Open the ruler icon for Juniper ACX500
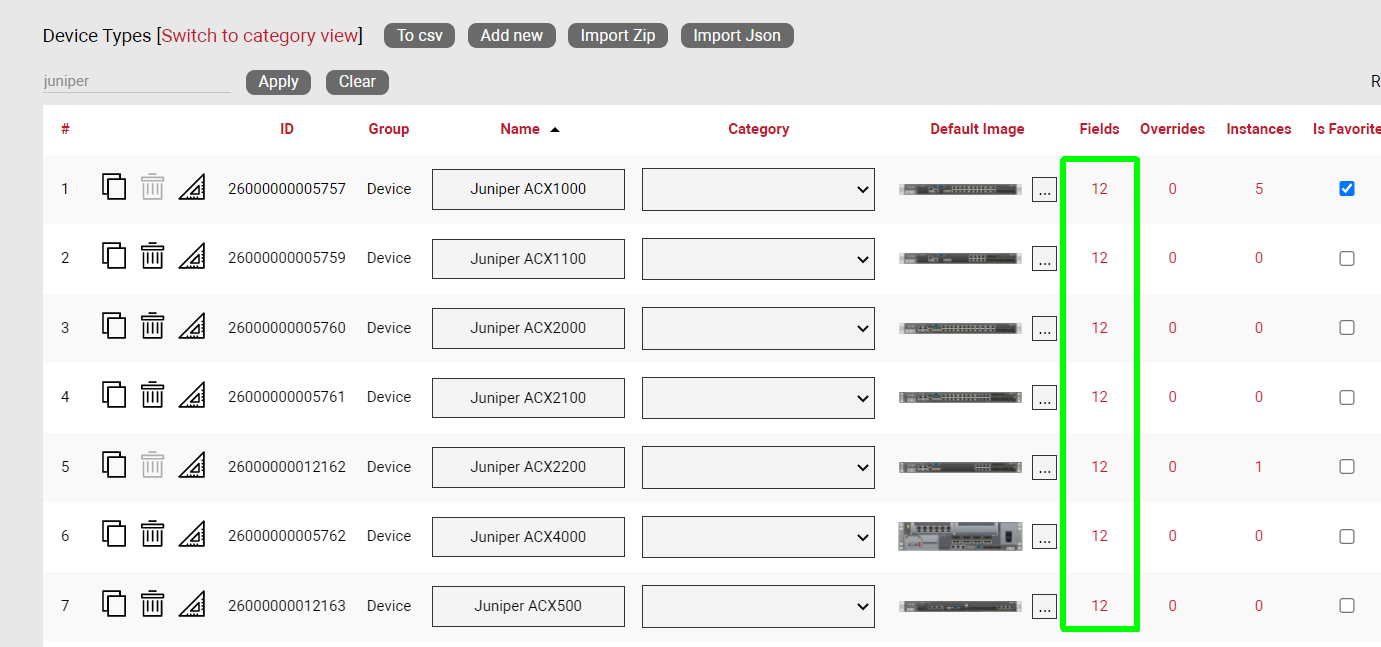Viewport: 1381px width, 647px height. (192, 605)
